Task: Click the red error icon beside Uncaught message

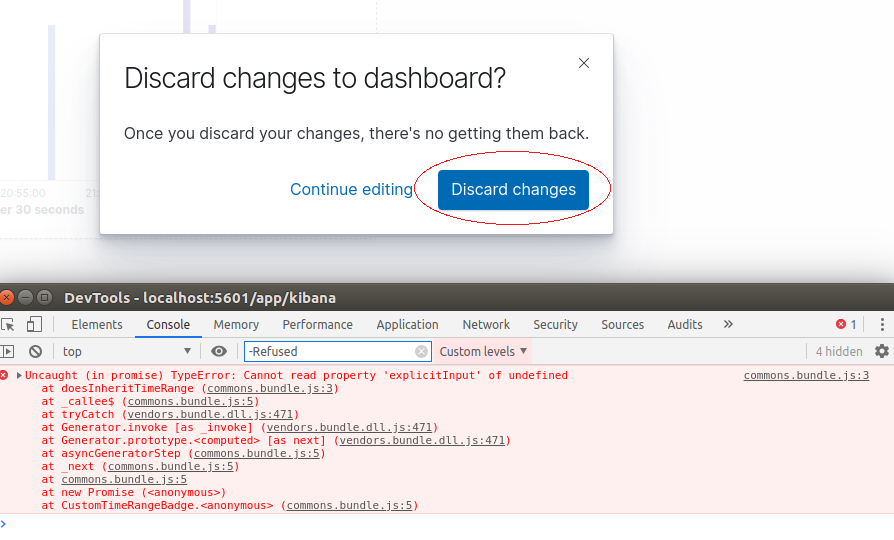Action: pos(5,375)
